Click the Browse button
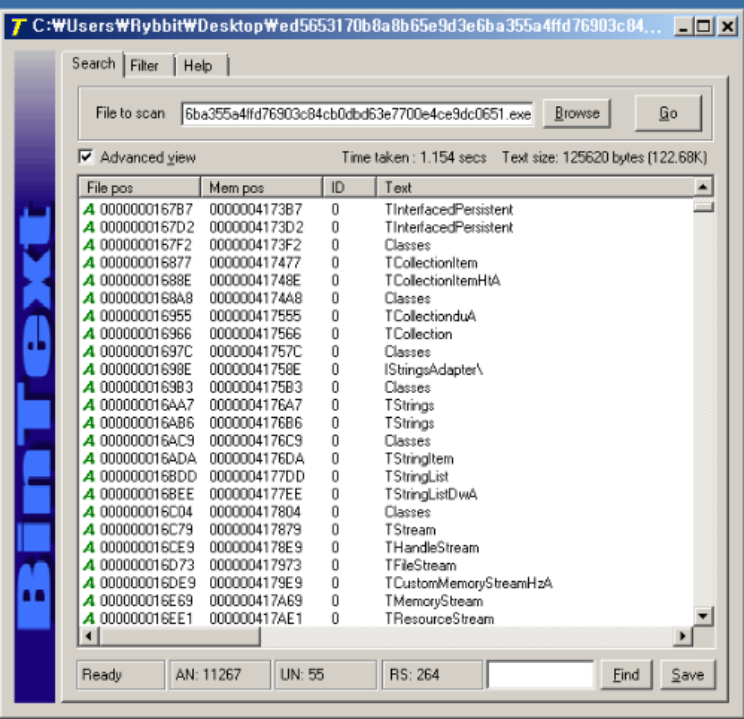 click(x=577, y=113)
